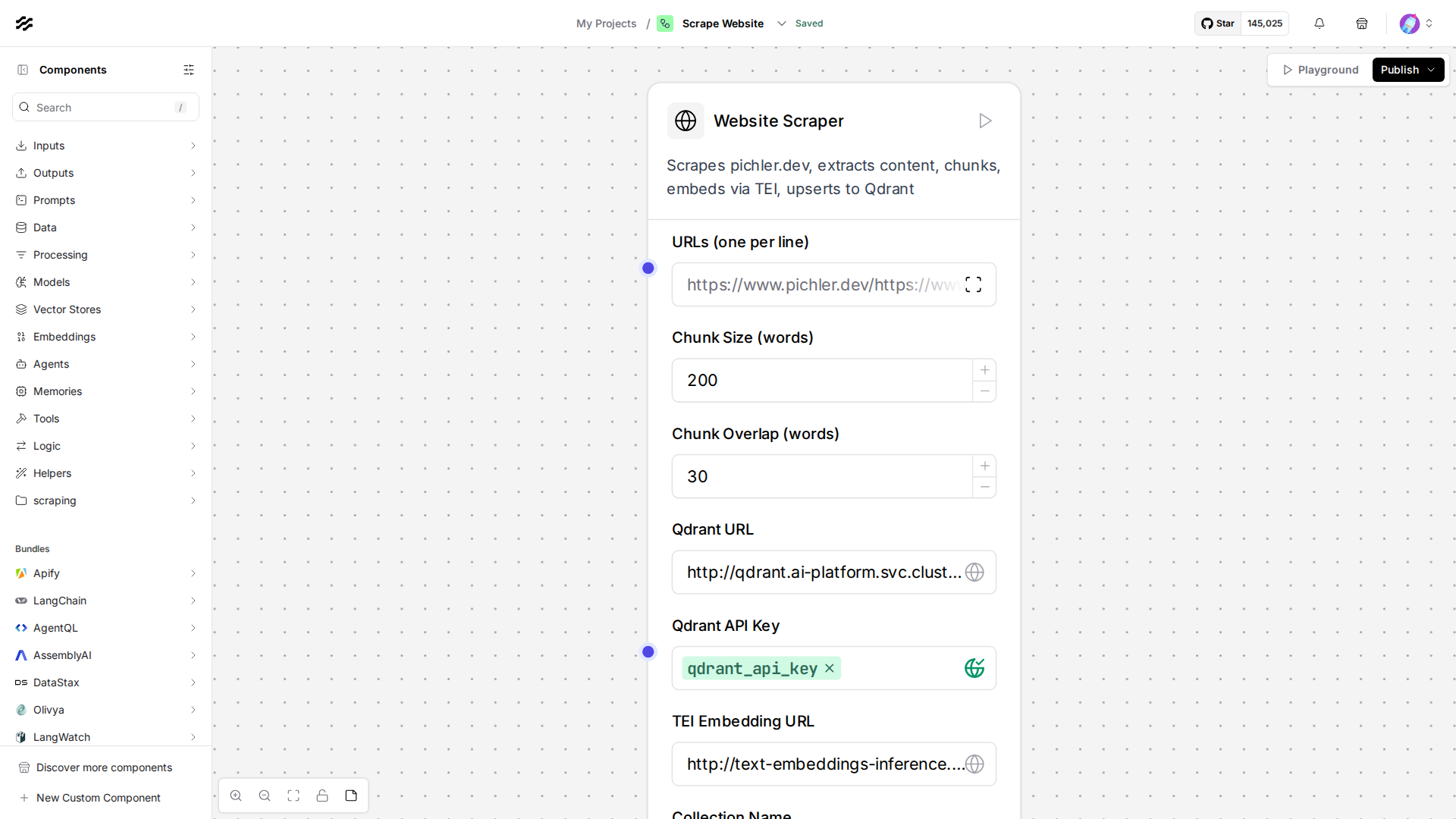
Task: Click the notifications bell icon
Action: click(x=1319, y=24)
